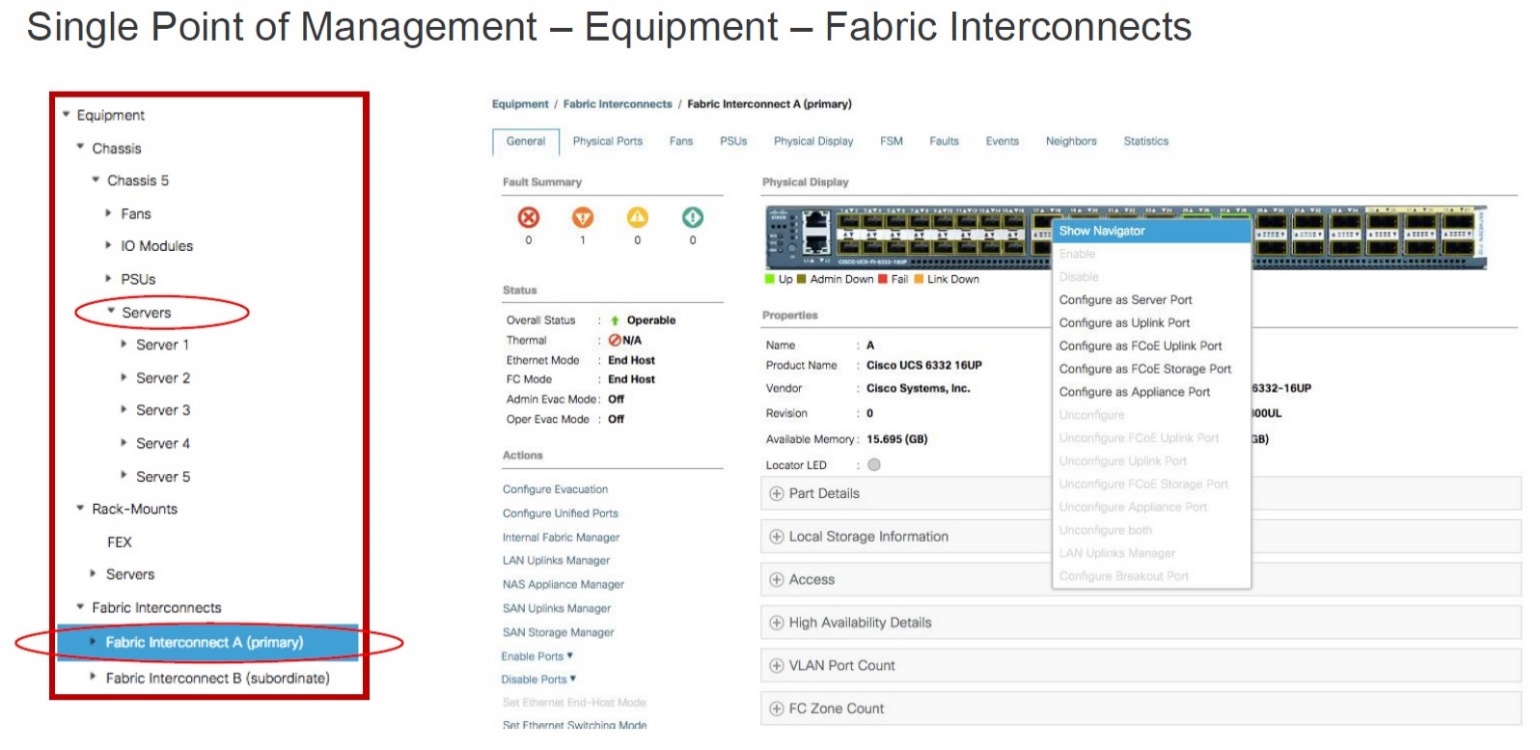Viewport: 1540px width, 750px height.
Task: Select Fabric Interconnect A (primary)
Action: pyautogui.click(x=207, y=642)
